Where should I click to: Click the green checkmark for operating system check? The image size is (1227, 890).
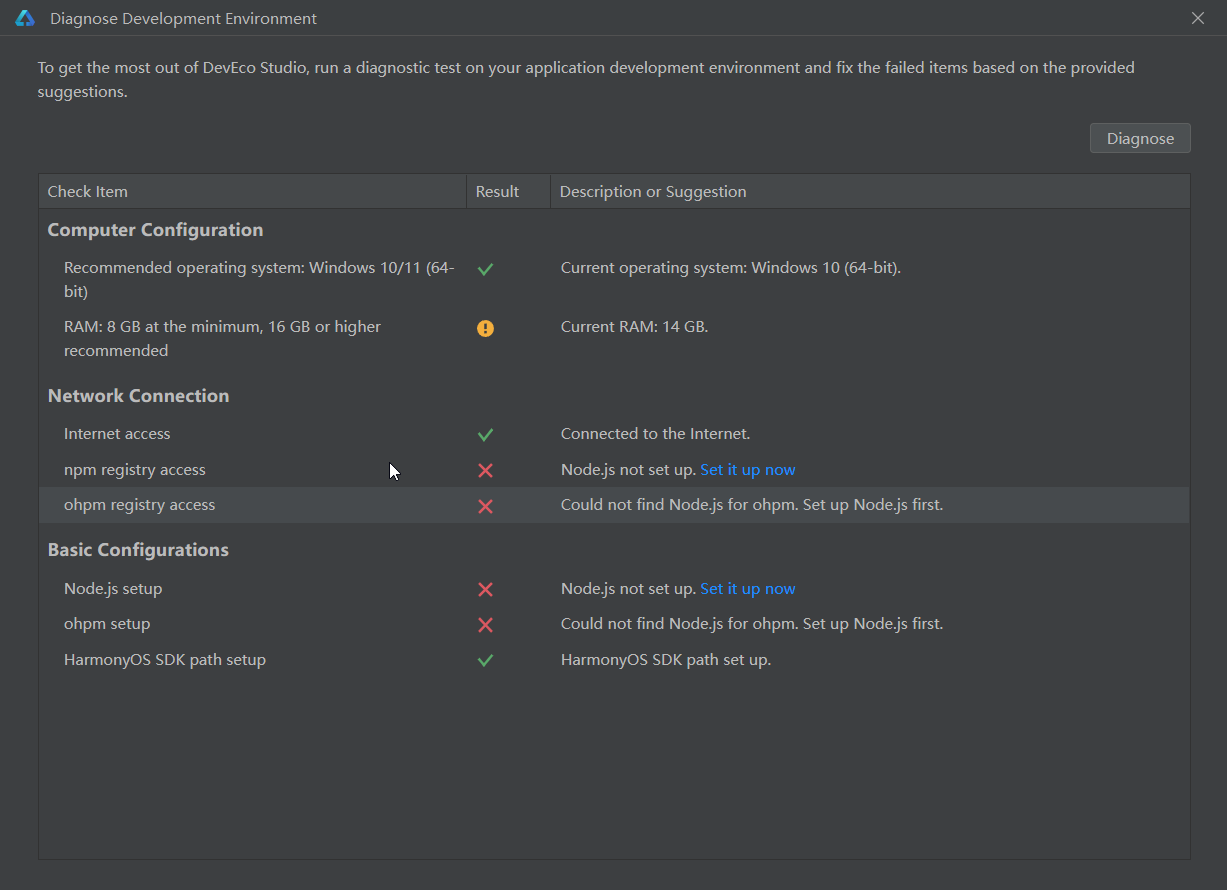[485, 269]
